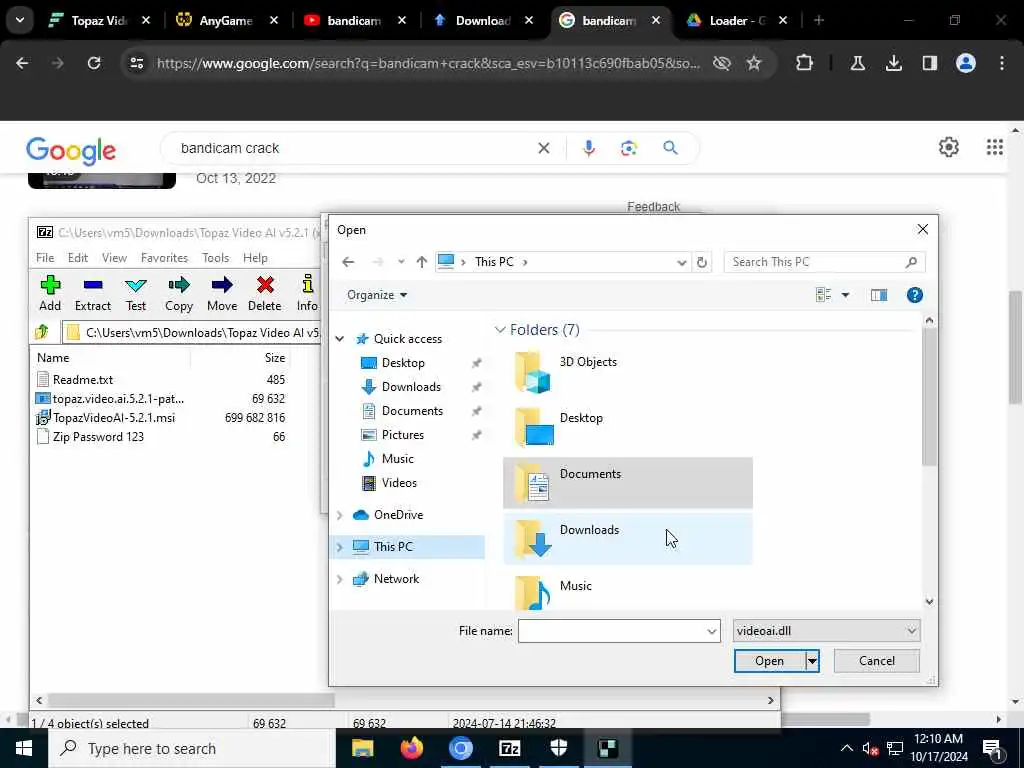Click the Open dialog vertical scrollbar
Screen dimensions: 1024x768
pos(929,397)
